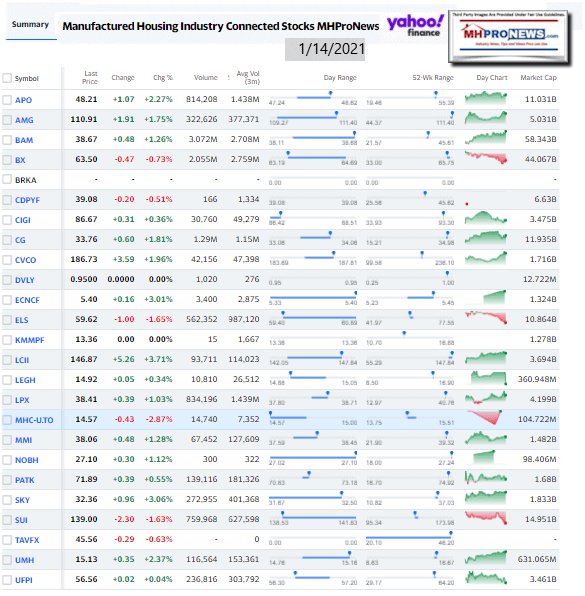
Task: Sort by the Avg Vol (3m) column header
Action: 248,78
